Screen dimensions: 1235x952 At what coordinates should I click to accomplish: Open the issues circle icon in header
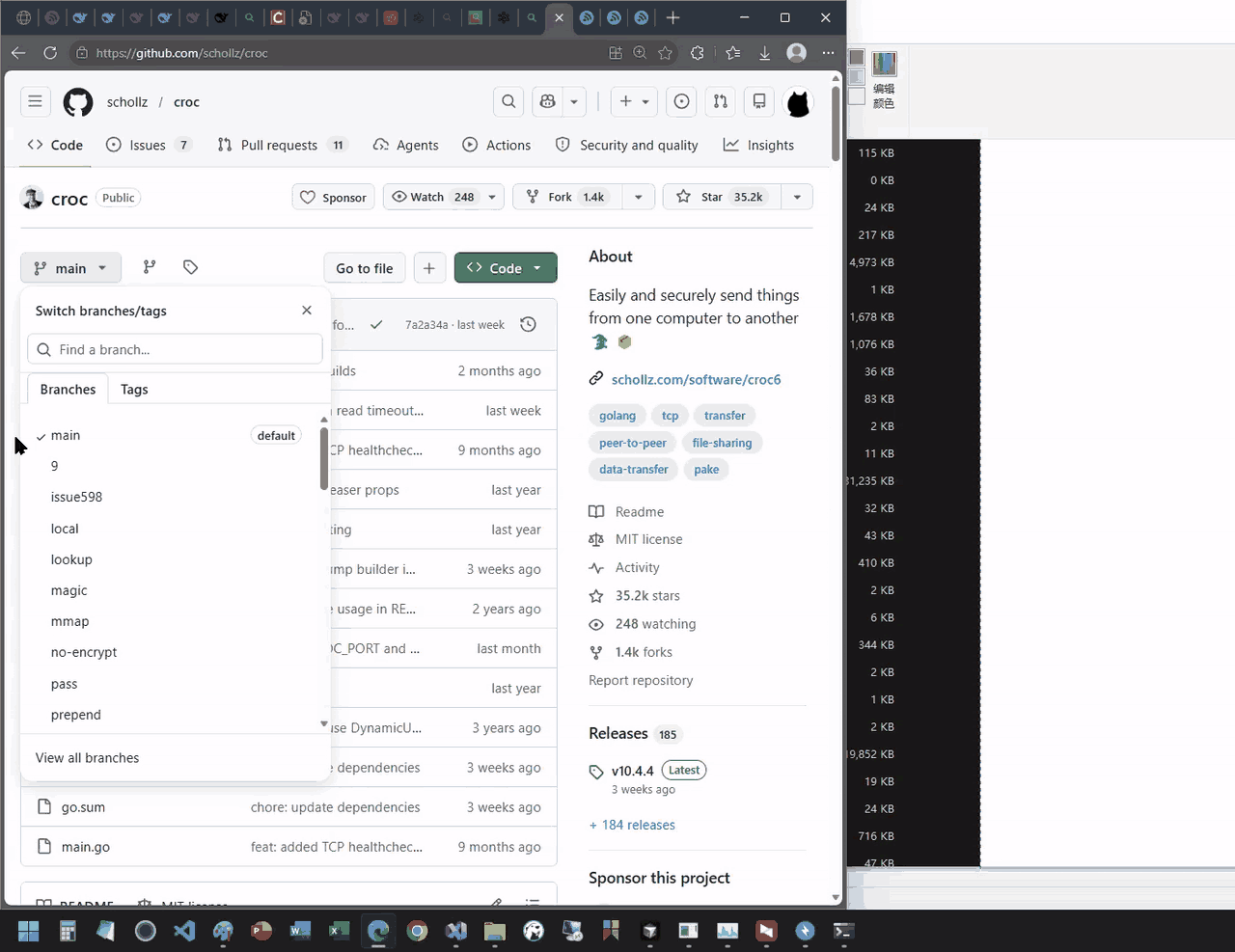pos(682,101)
